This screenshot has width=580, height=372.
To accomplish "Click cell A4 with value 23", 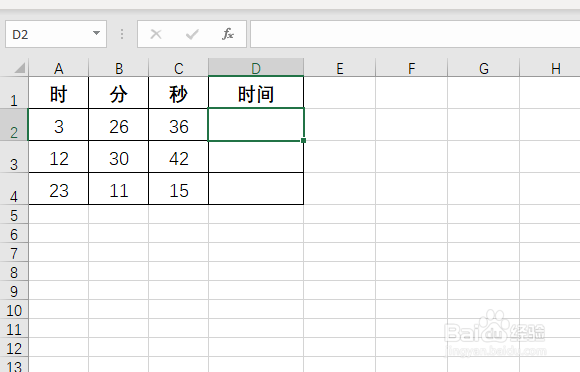I will point(58,189).
